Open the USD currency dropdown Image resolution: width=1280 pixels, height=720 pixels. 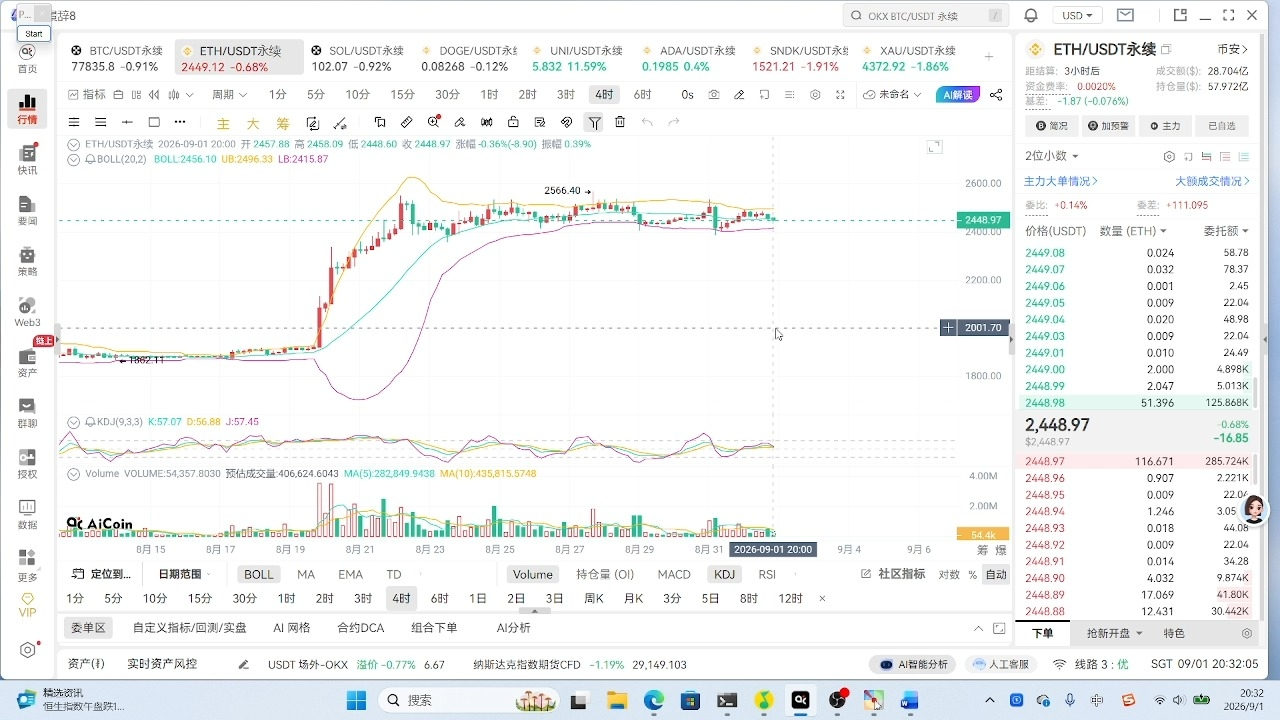pos(1080,15)
